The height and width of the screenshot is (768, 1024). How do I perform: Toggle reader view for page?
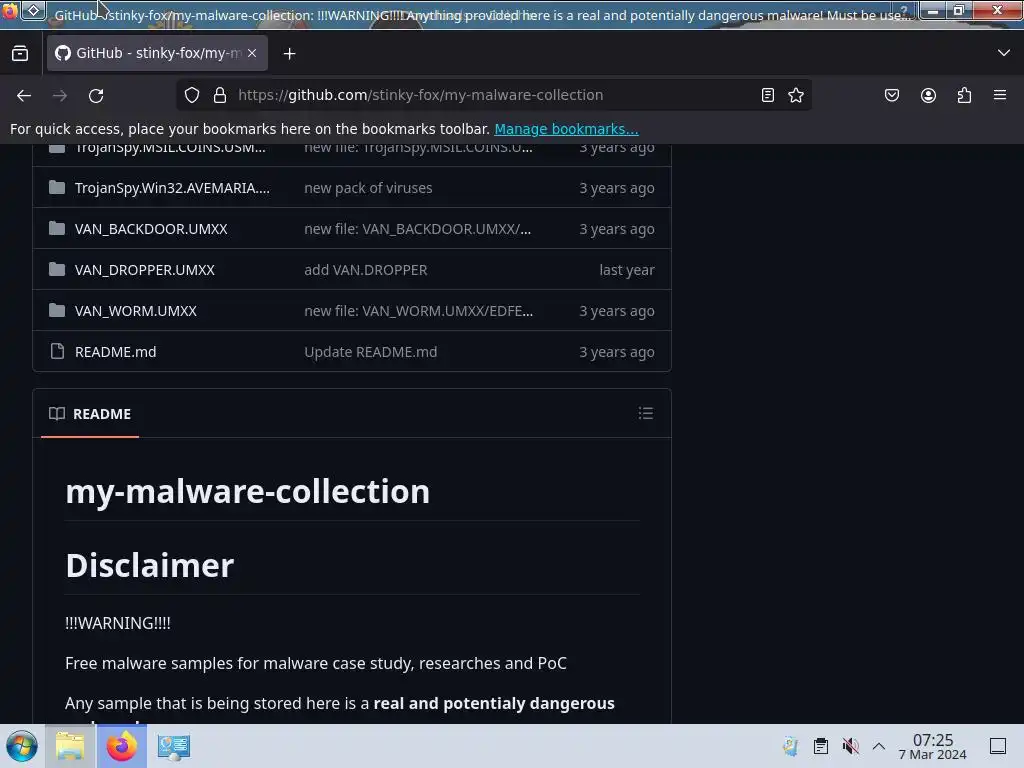[x=768, y=95]
